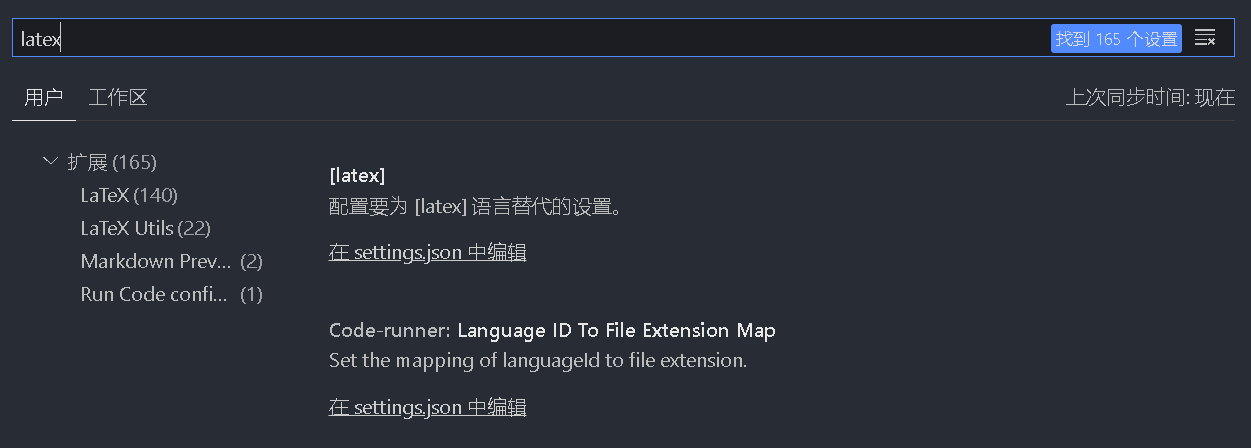Select LaTeX (140) in settings tree
The width and height of the screenshot is (1251, 448).
click(105, 195)
